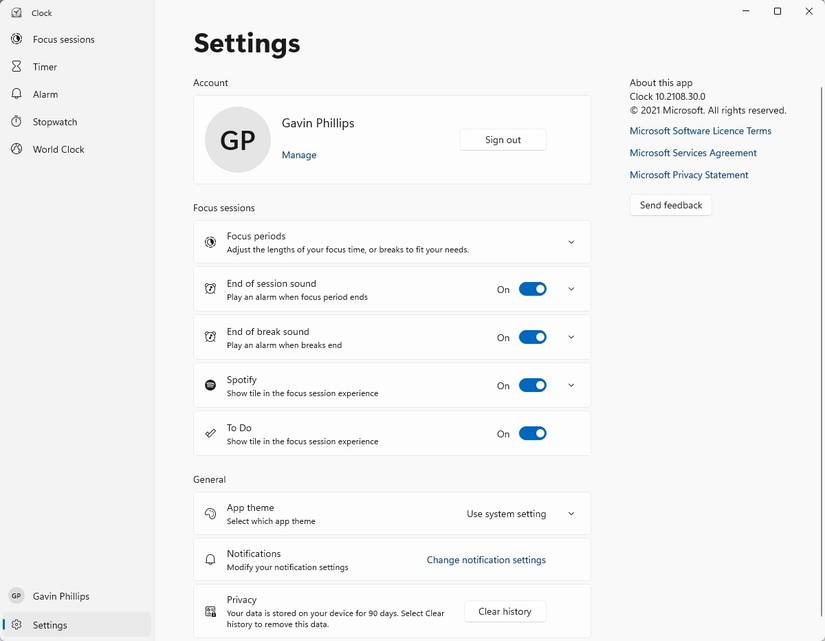Screen dimensions: 825x641
Task: Click the Timer hourglass icon
Action: [x=16, y=67]
